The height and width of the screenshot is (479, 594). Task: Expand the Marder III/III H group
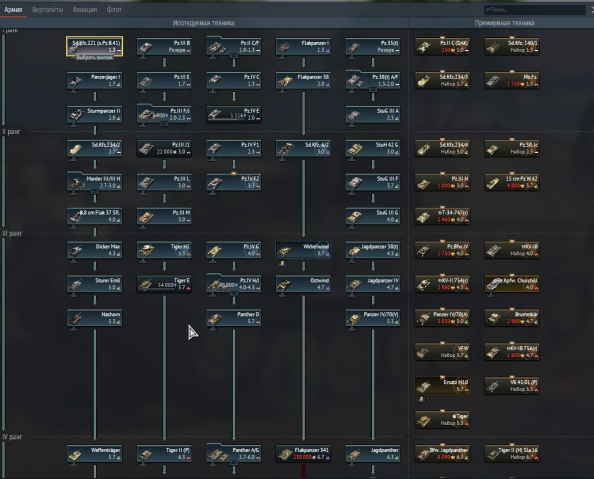(95, 192)
